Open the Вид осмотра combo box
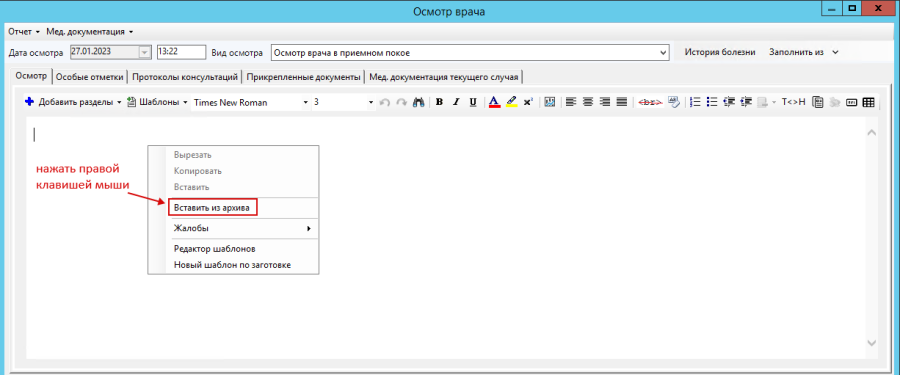 [470, 52]
